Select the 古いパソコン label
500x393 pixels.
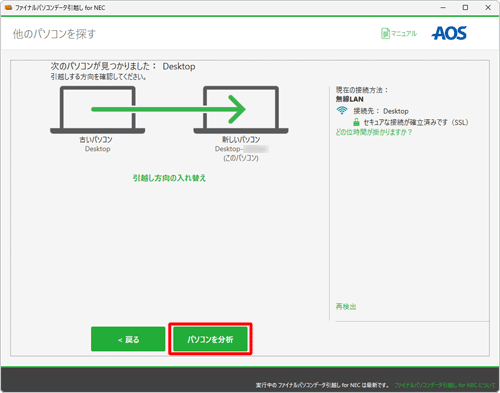(x=96, y=140)
